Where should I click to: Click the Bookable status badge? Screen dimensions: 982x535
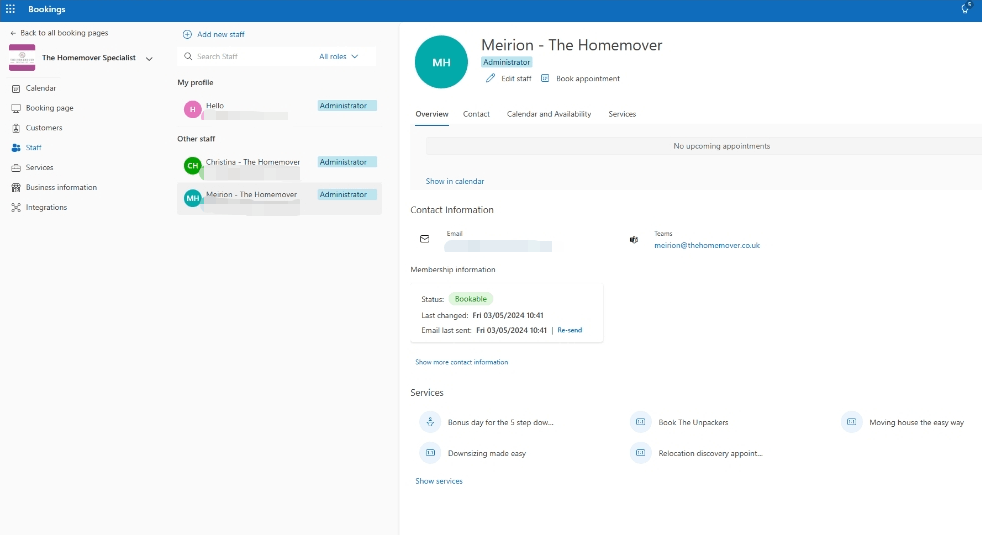tap(470, 299)
